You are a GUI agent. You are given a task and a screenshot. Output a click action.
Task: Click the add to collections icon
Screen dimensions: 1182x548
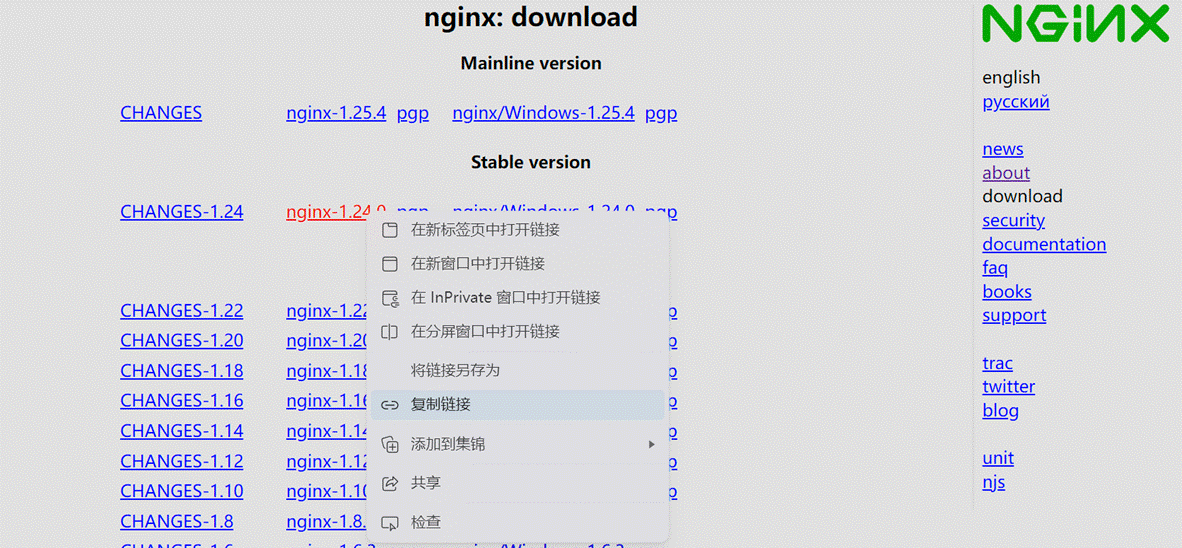(390, 445)
